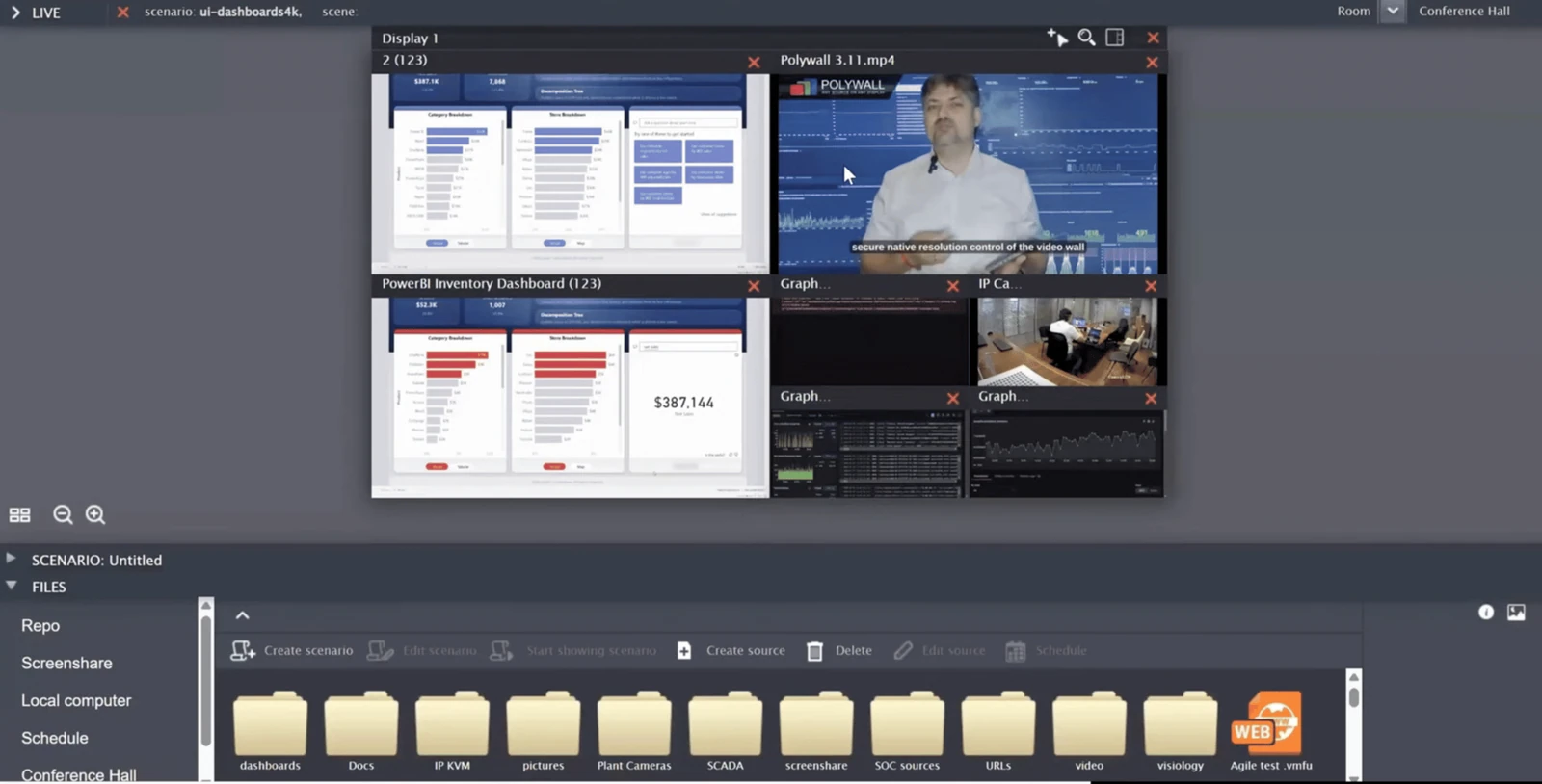Close the Display 1 window
The height and width of the screenshot is (784, 1542).
[x=1153, y=38]
